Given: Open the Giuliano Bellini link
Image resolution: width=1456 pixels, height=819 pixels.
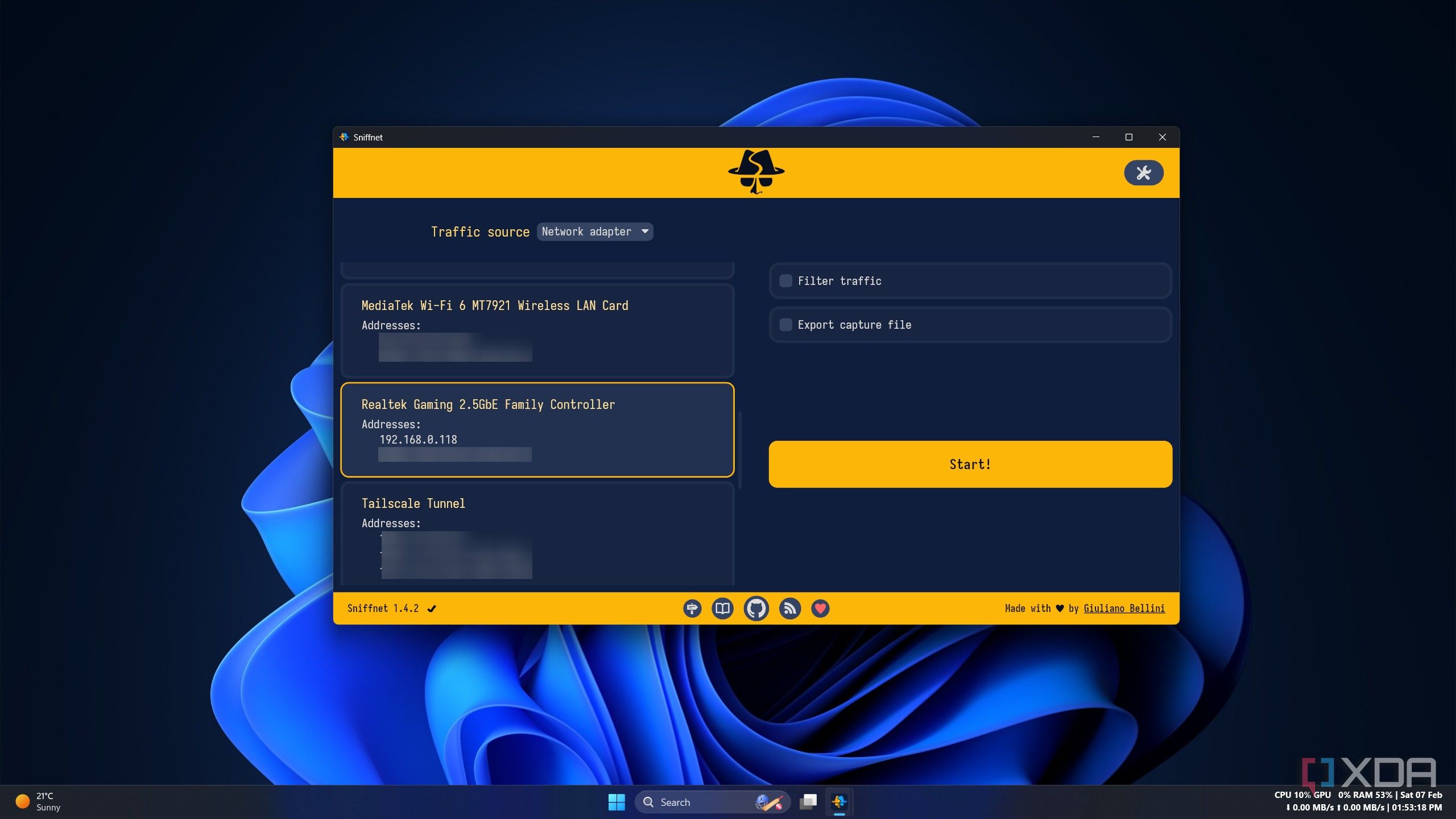Looking at the screenshot, I should click(1124, 609).
